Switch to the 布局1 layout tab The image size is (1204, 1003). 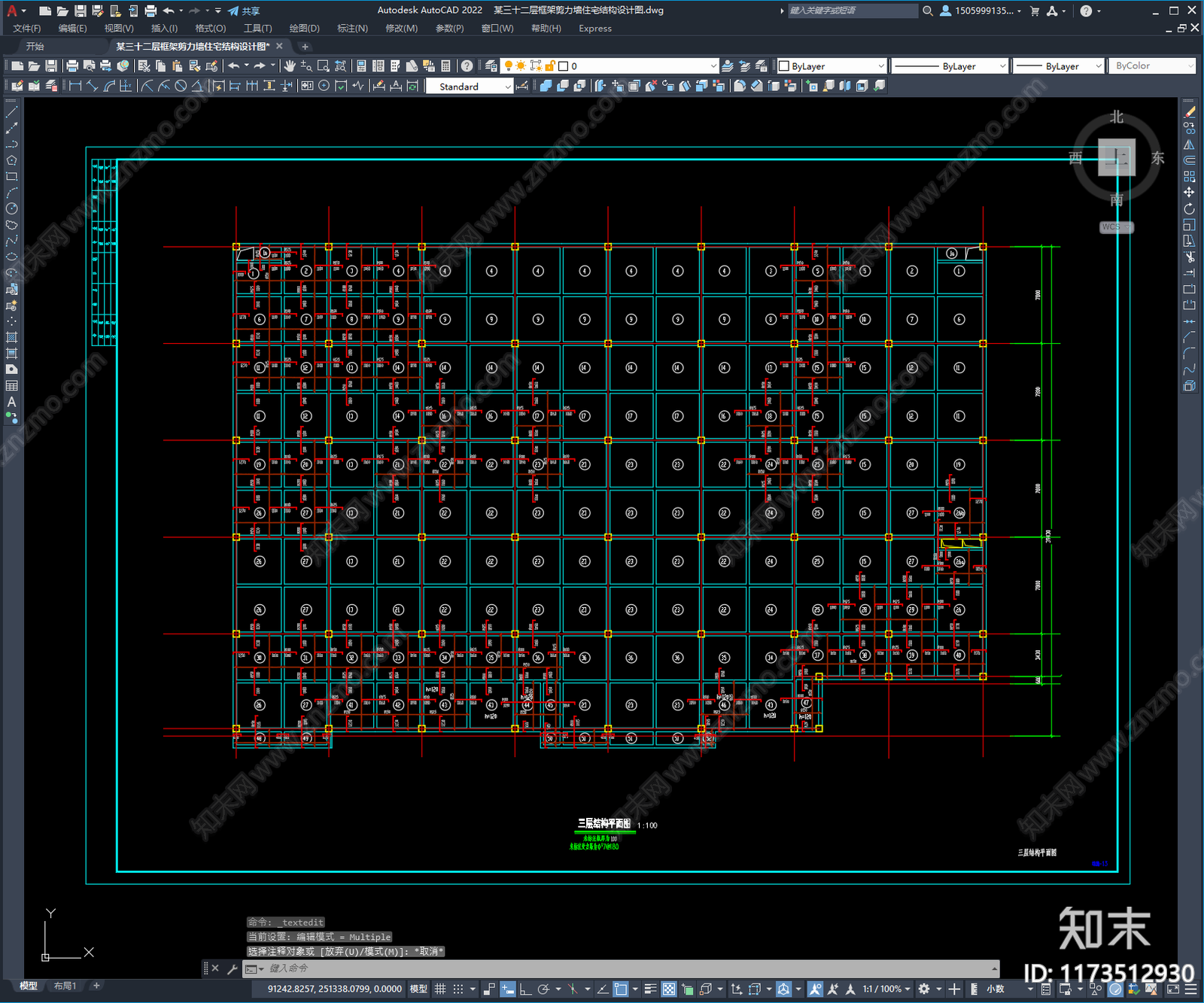click(x=65, y=986)
